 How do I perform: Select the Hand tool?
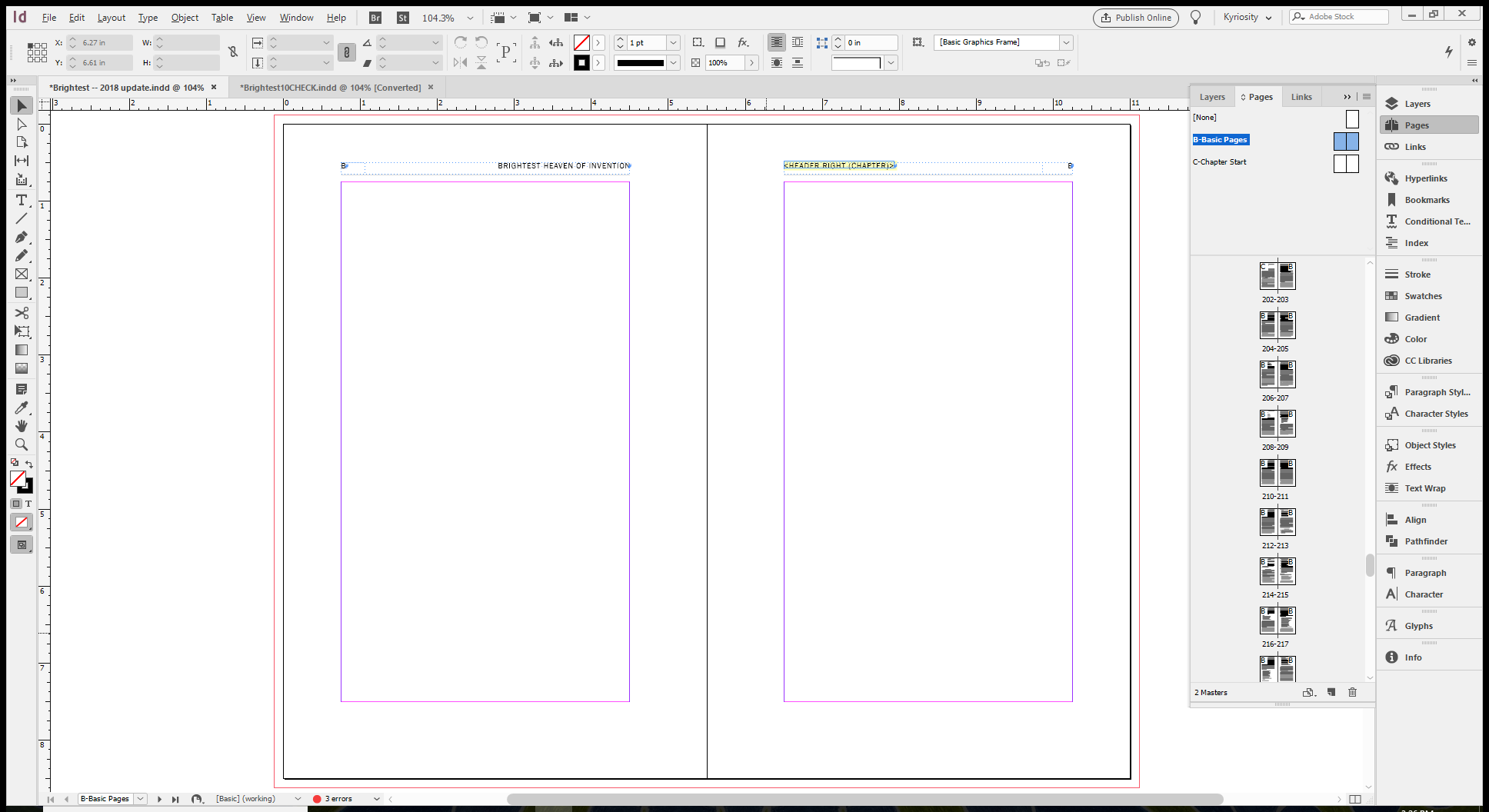pos(22,426)
